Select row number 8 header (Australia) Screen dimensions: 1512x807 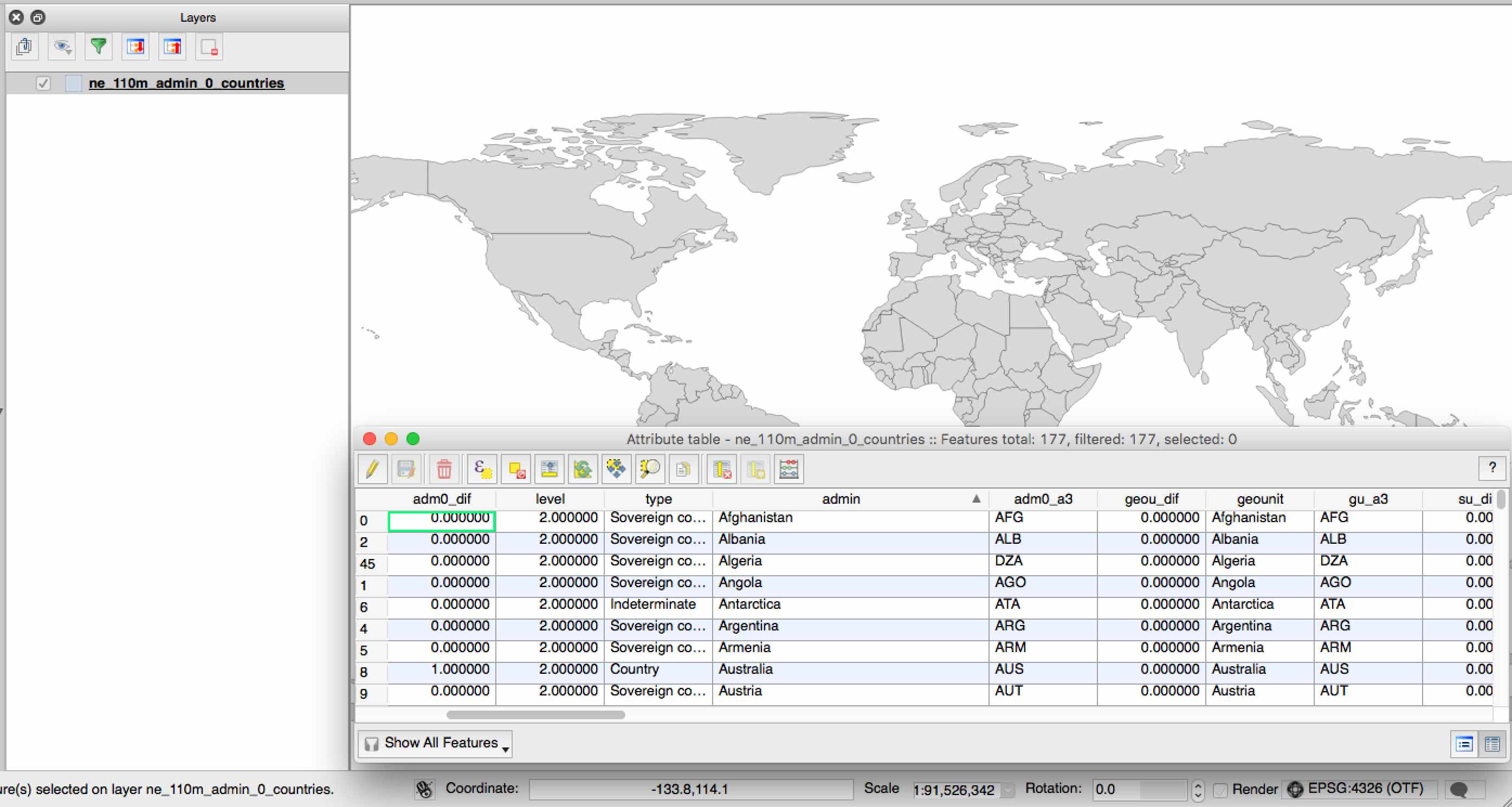point(371,673)
